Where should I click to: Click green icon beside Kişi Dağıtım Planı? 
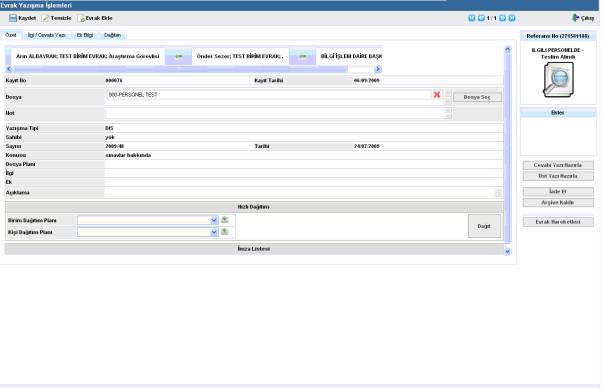(225, 232)
